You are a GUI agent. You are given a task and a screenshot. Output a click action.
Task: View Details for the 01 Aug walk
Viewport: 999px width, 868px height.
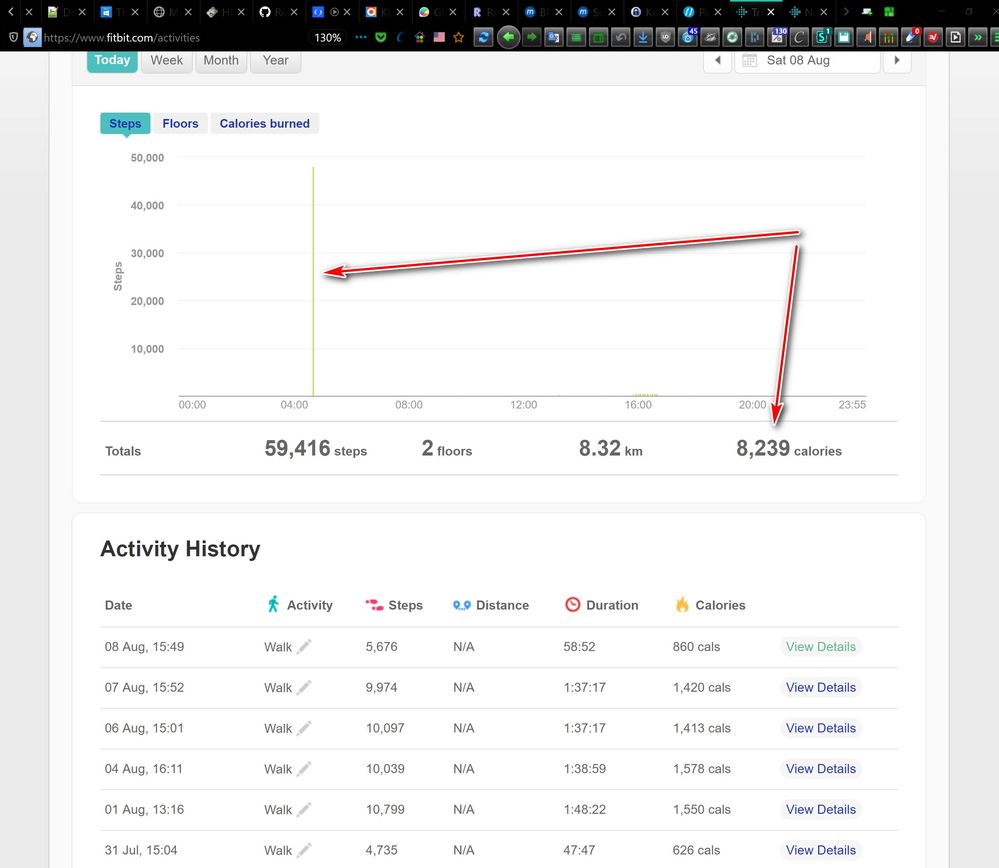click(821, 809)
